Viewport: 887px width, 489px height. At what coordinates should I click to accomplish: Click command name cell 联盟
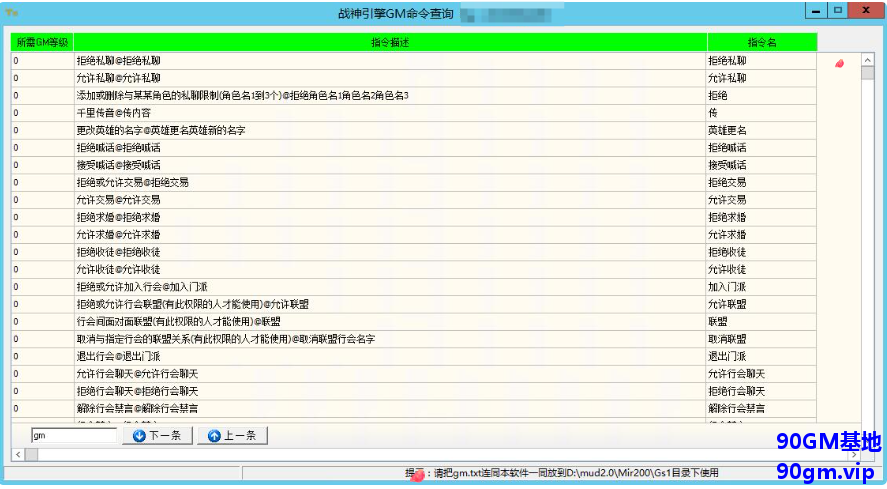click(x=761, y=321)
